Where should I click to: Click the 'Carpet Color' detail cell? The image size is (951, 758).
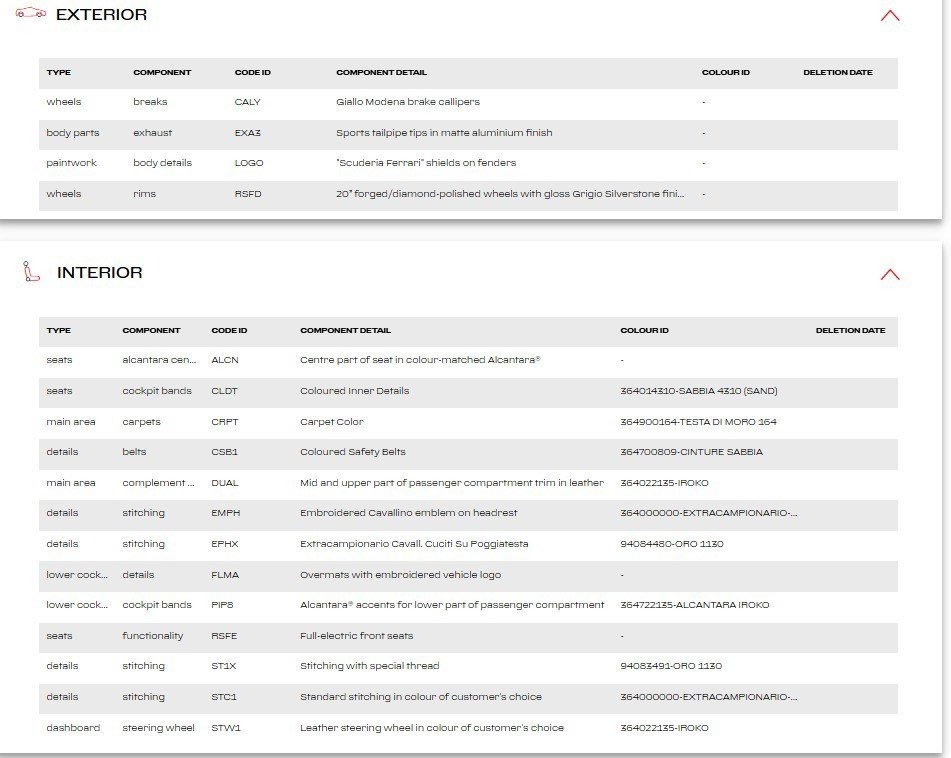click(332, 422)
